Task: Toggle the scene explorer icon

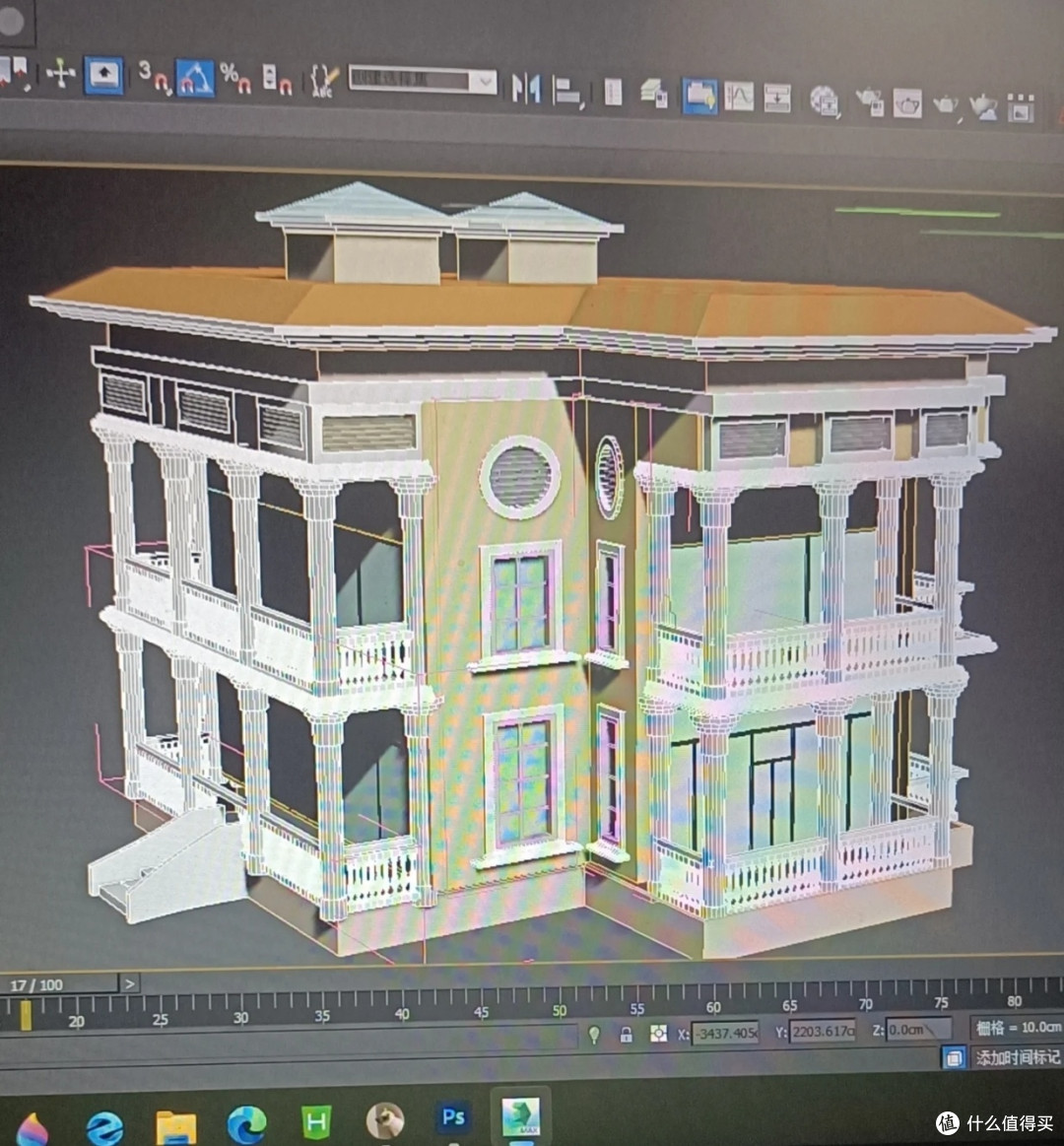Action: pos(613,92)
